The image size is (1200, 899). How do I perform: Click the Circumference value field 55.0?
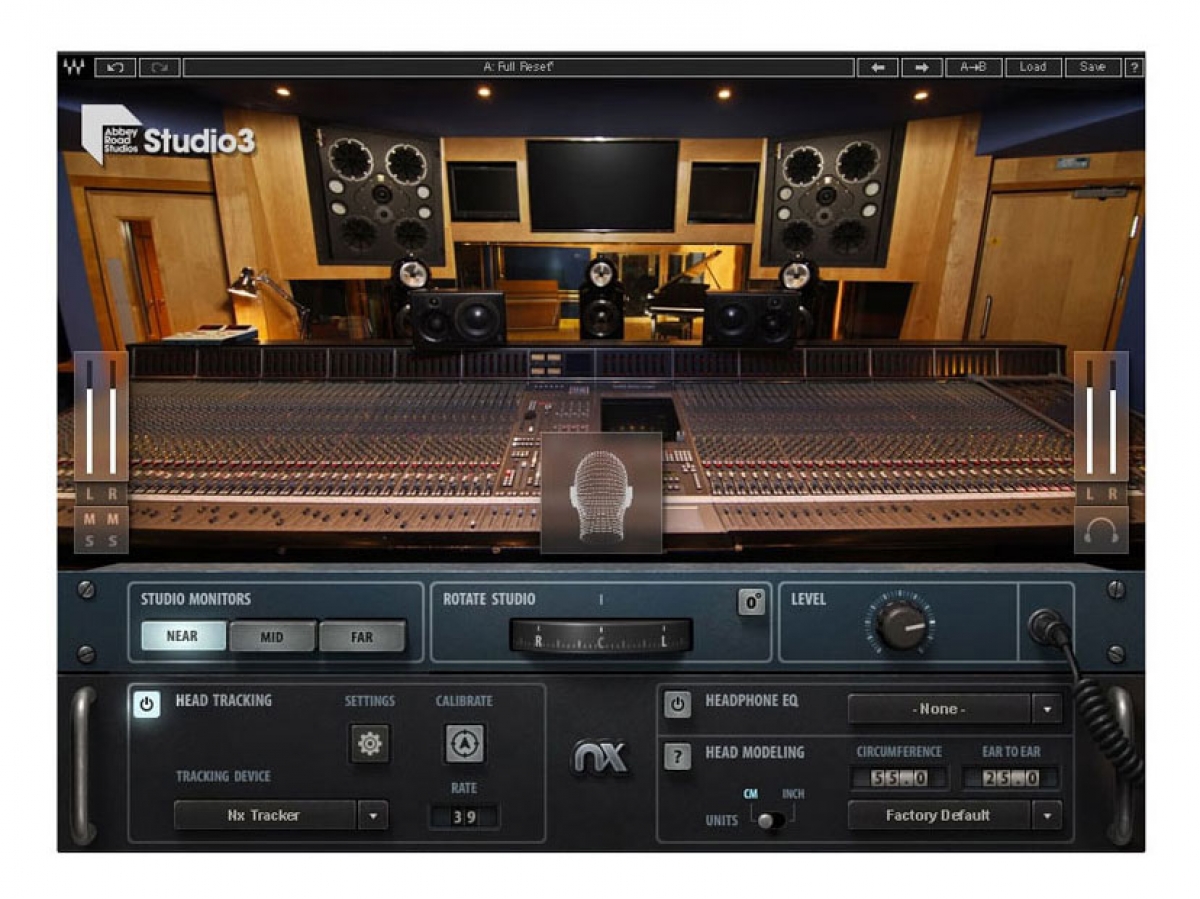click(899, 778)
